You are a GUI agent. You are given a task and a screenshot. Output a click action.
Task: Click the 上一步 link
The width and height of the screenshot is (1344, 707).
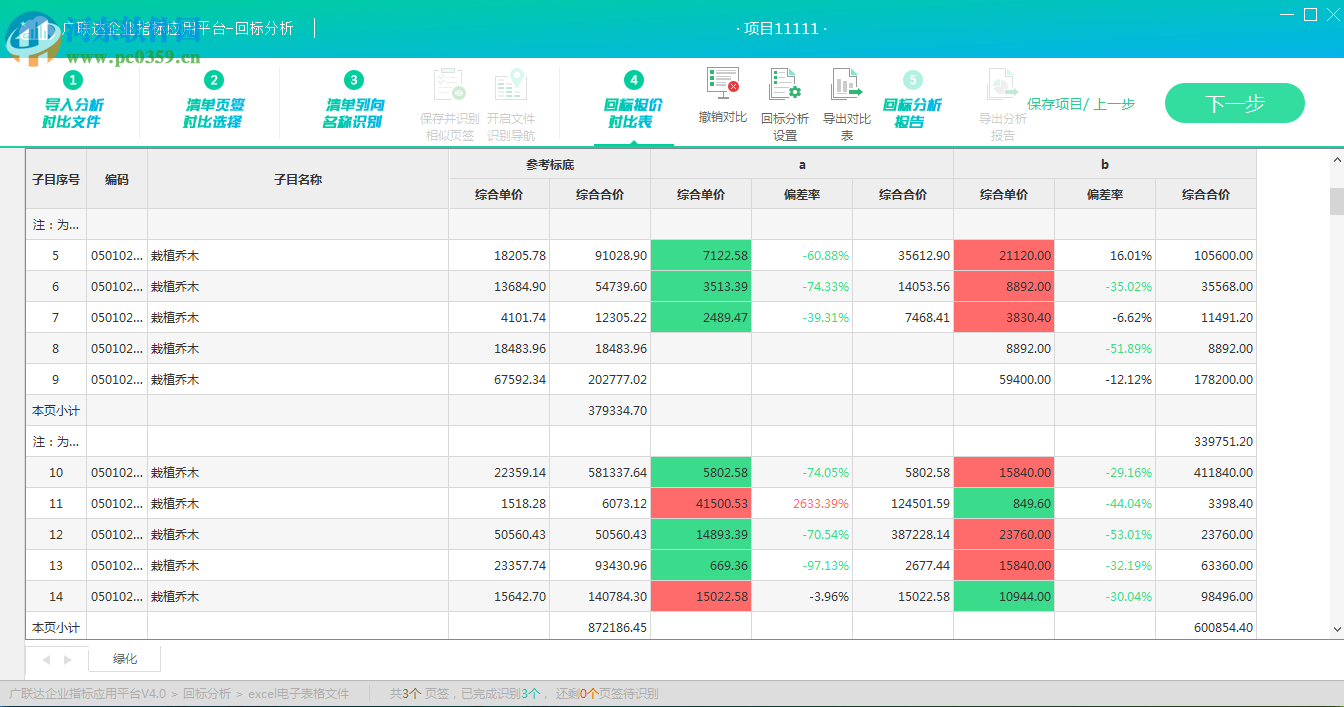(1114, 104)
